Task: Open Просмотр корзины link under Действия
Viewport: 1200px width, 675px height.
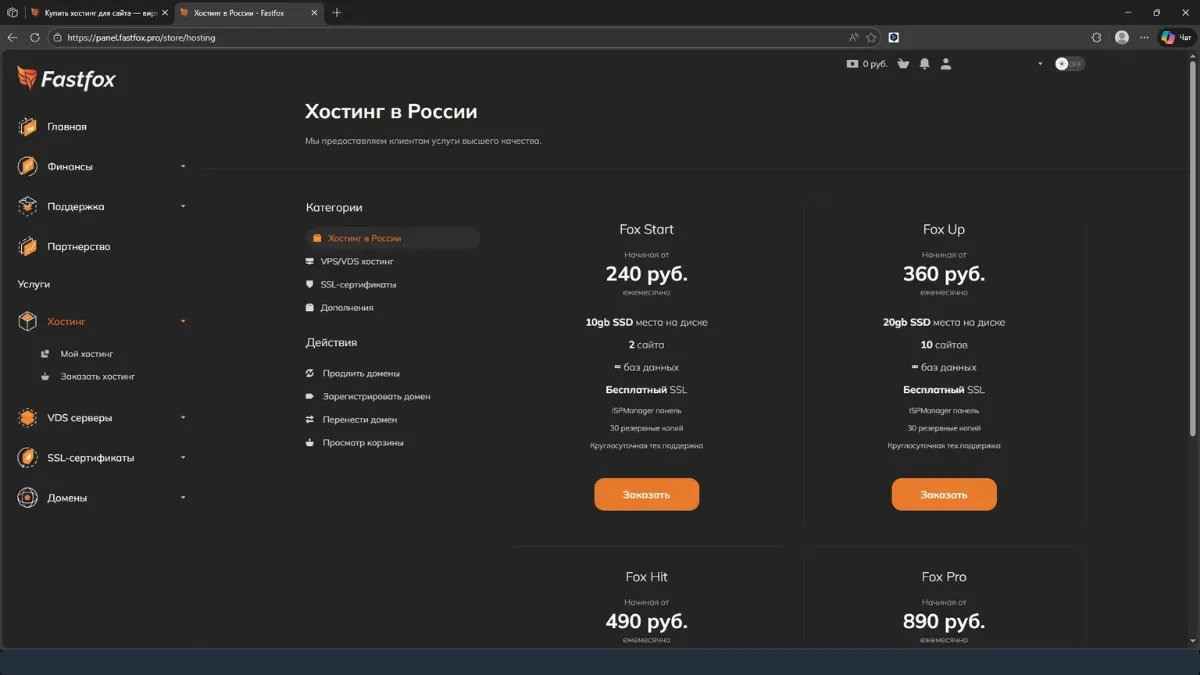Action: coord(363,441)
